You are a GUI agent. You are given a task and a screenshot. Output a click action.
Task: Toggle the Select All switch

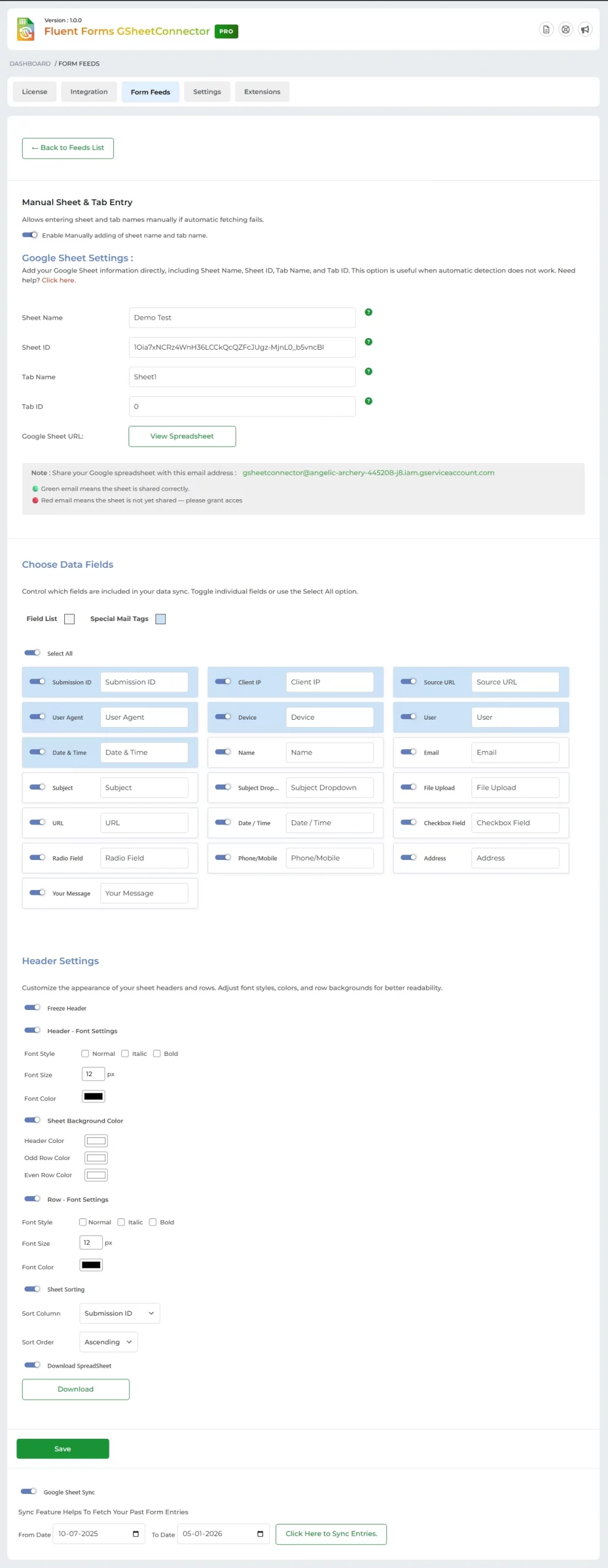pyautogui.click(x=32, y=653)
